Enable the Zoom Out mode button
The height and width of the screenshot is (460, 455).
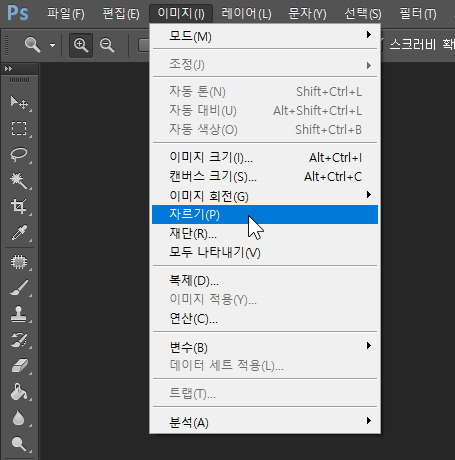pos(107,45)
